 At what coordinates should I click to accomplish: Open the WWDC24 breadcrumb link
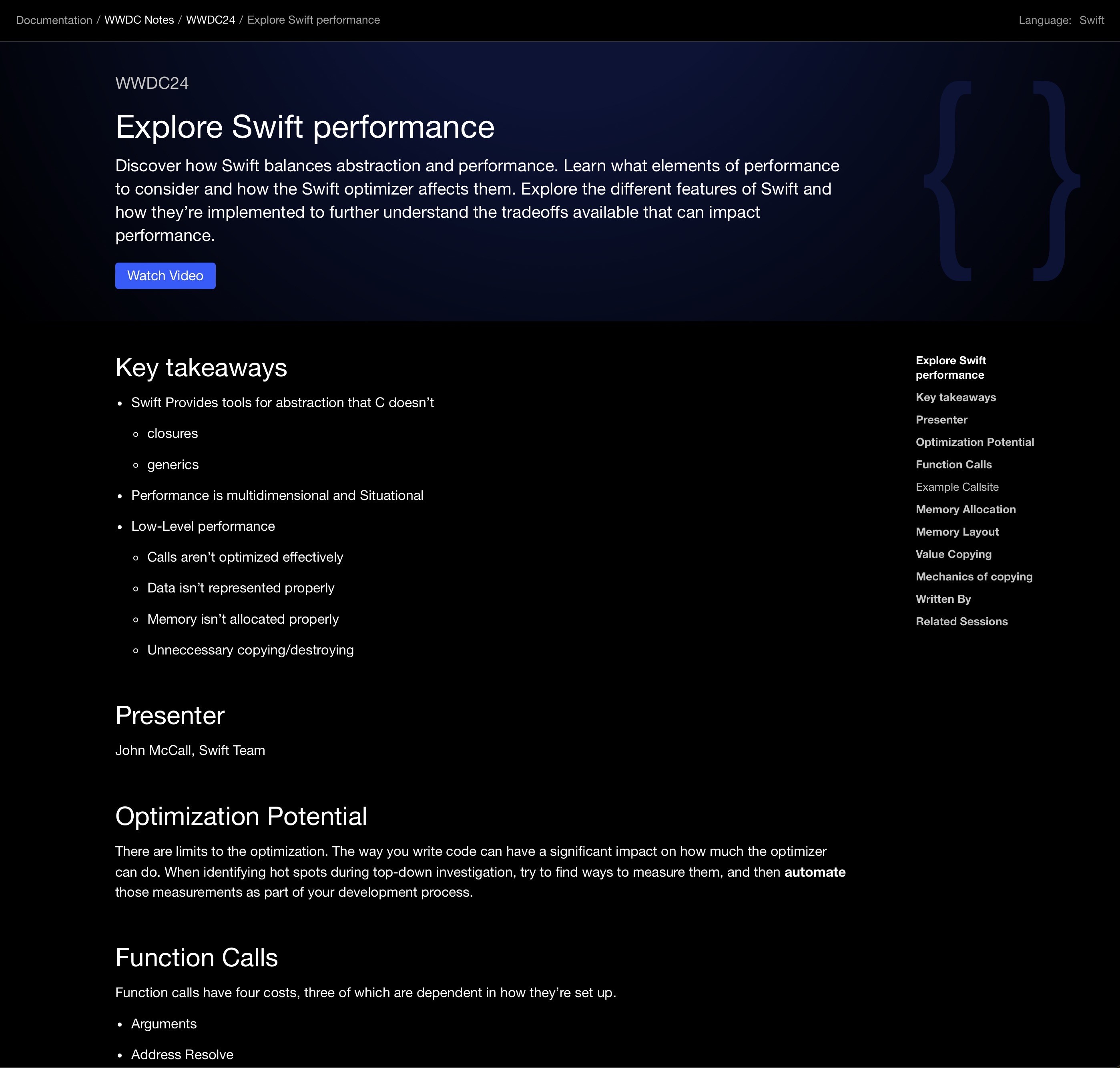click(211, 20)
